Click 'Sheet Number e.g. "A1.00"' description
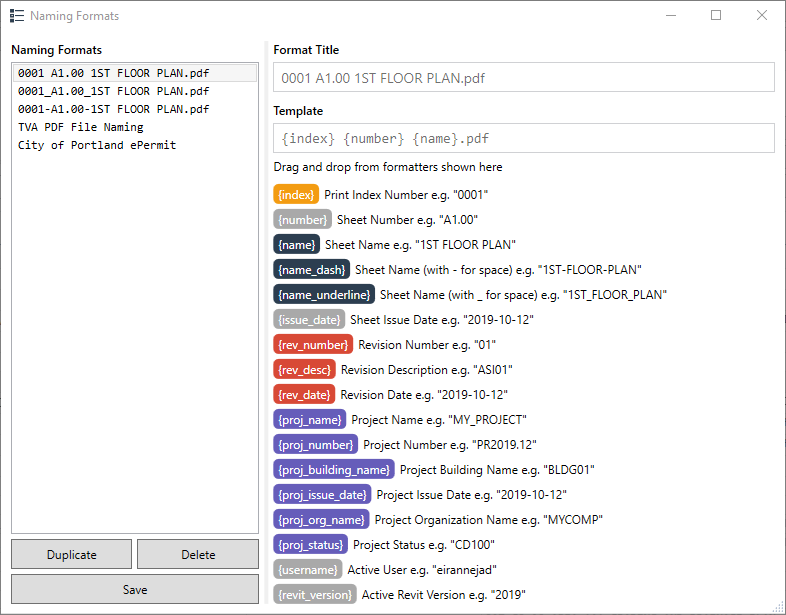The height and width of the screenshot is (615, 786). click(408, 220)
